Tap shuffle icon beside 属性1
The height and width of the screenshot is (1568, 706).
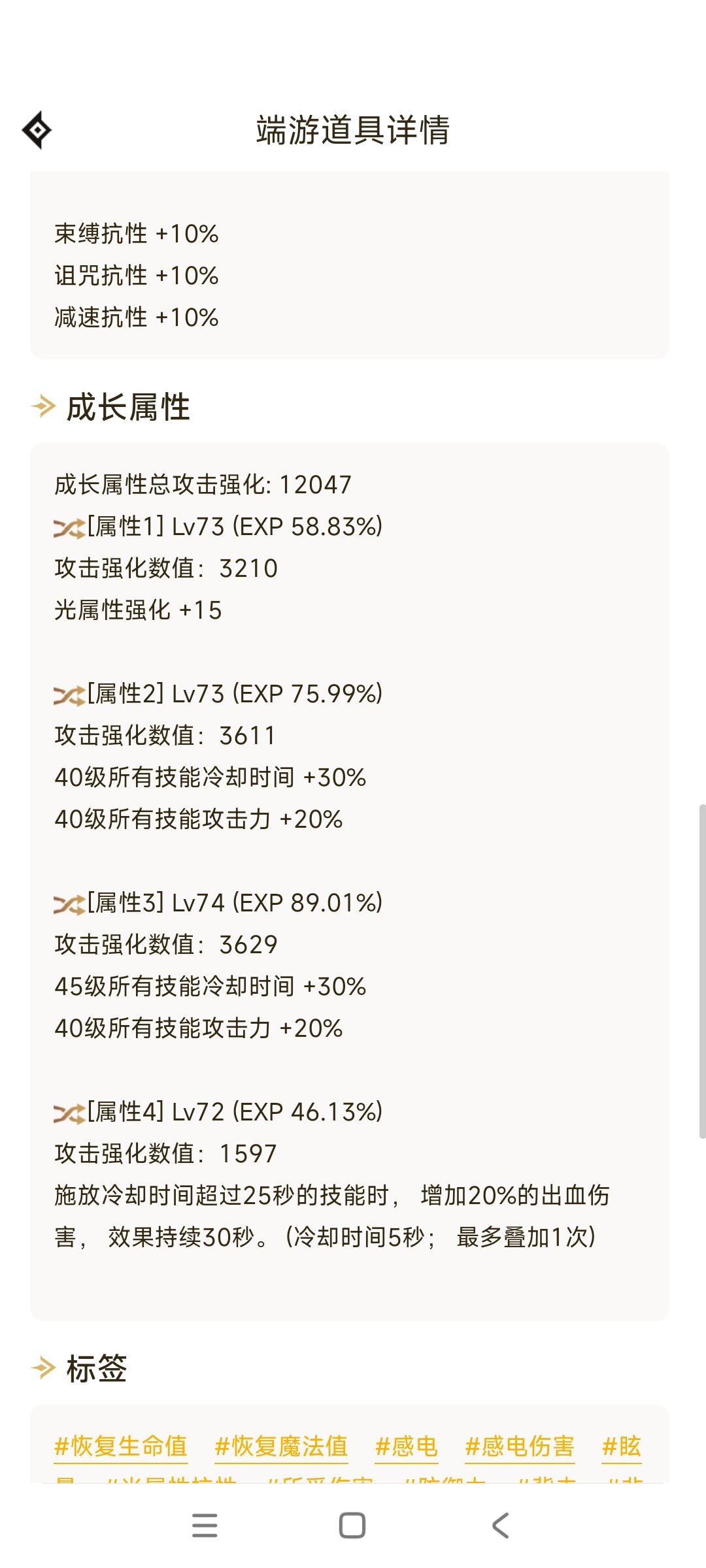[x=69, y=528]
